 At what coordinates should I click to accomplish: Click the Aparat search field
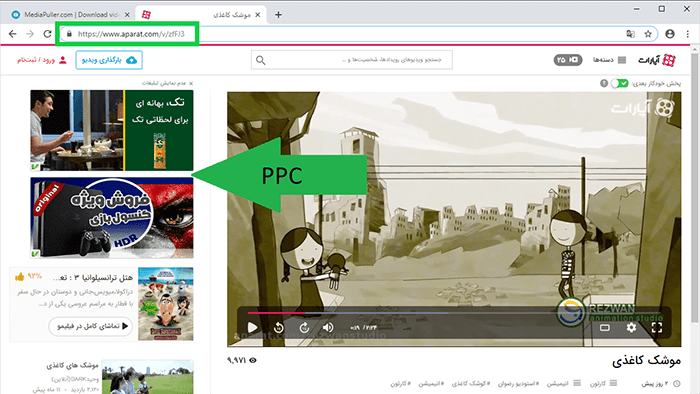coord(352,60)
